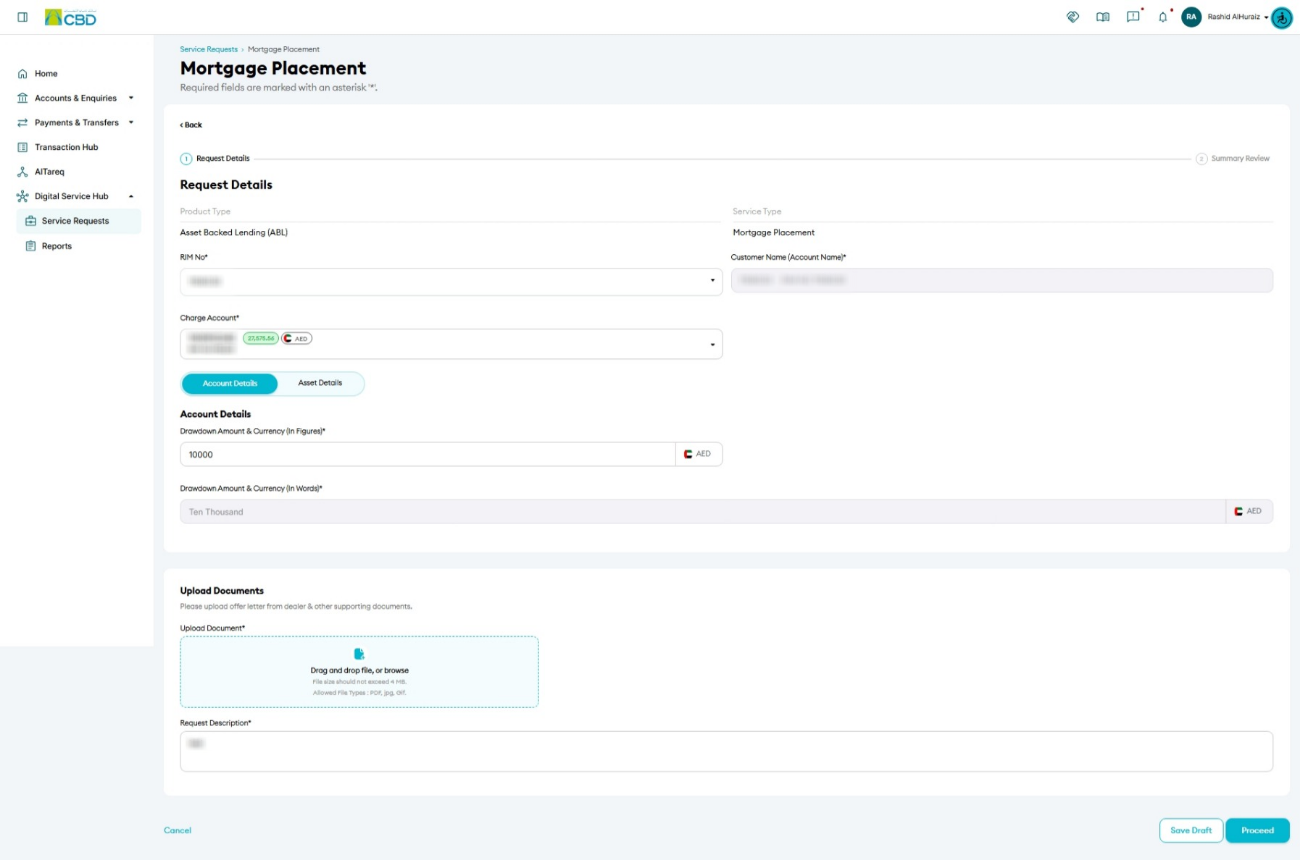The width and height of the screenshot is (1300, 860).
Task: Click the Accounts & Enquiries bank icon
Action: tap(22, 98)
